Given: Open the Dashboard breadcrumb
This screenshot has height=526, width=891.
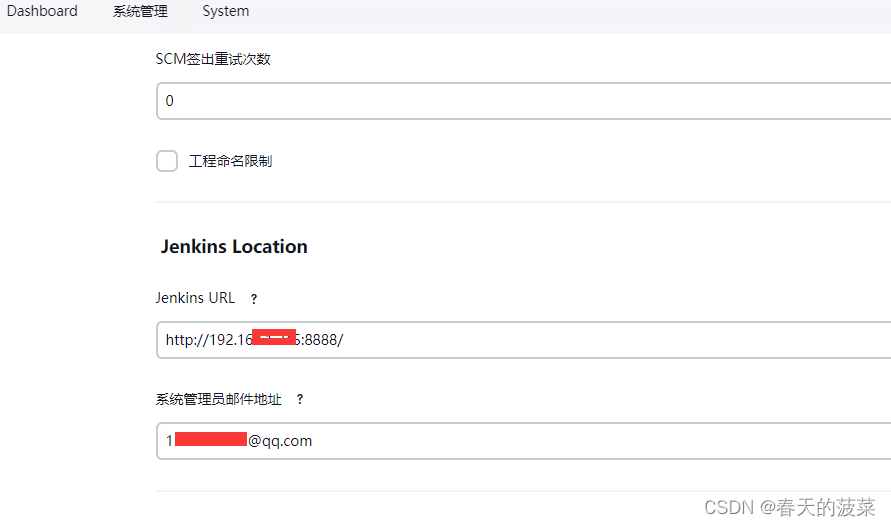Looking at the screenshot, I should (42, 11).
